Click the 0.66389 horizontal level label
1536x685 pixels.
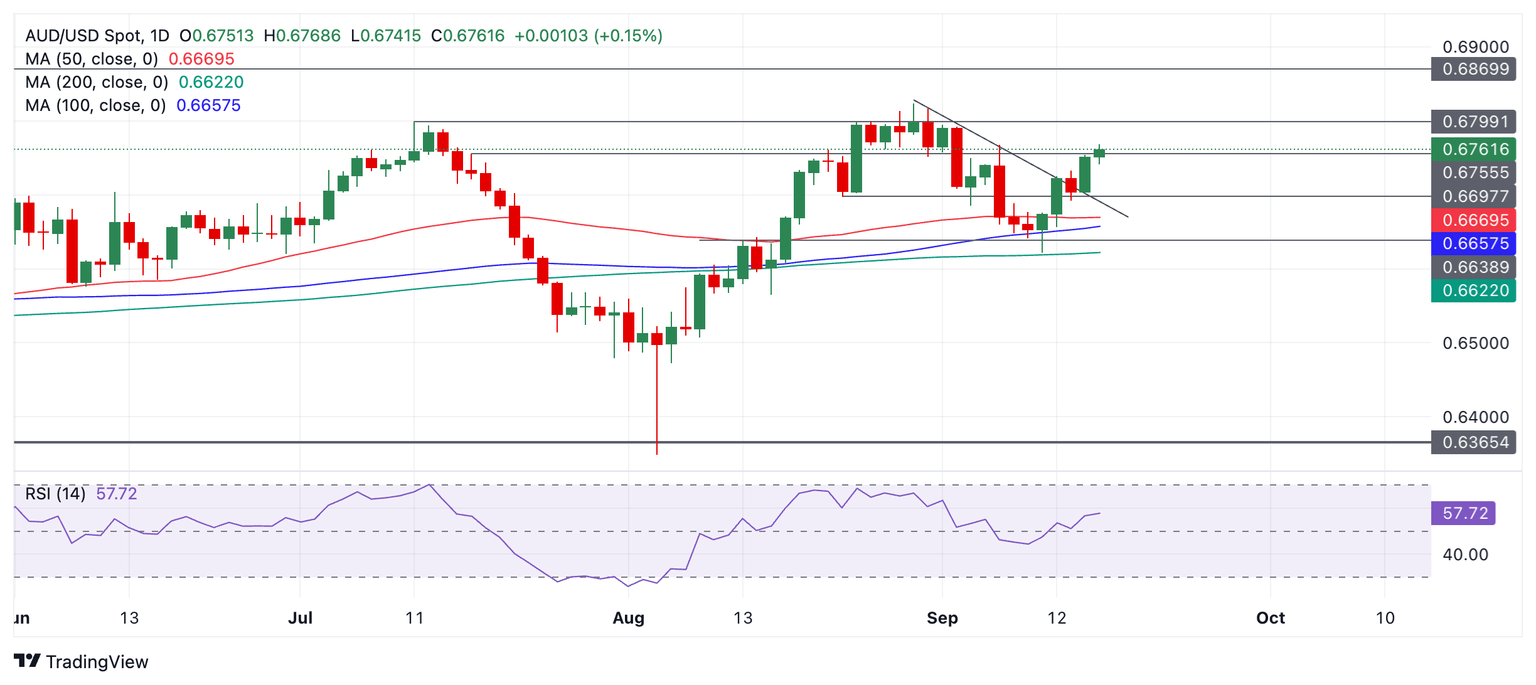[1473, 267]
